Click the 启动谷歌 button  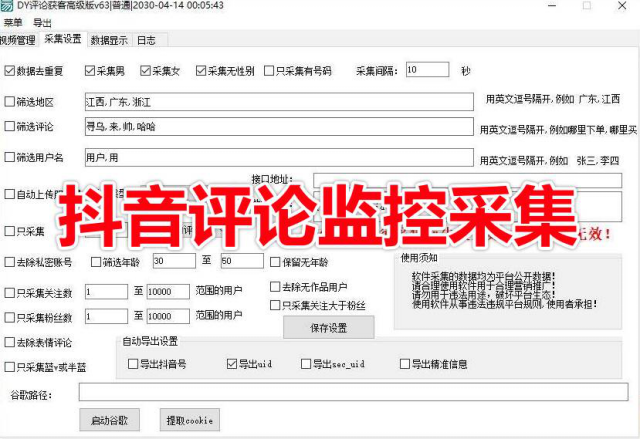109,420
